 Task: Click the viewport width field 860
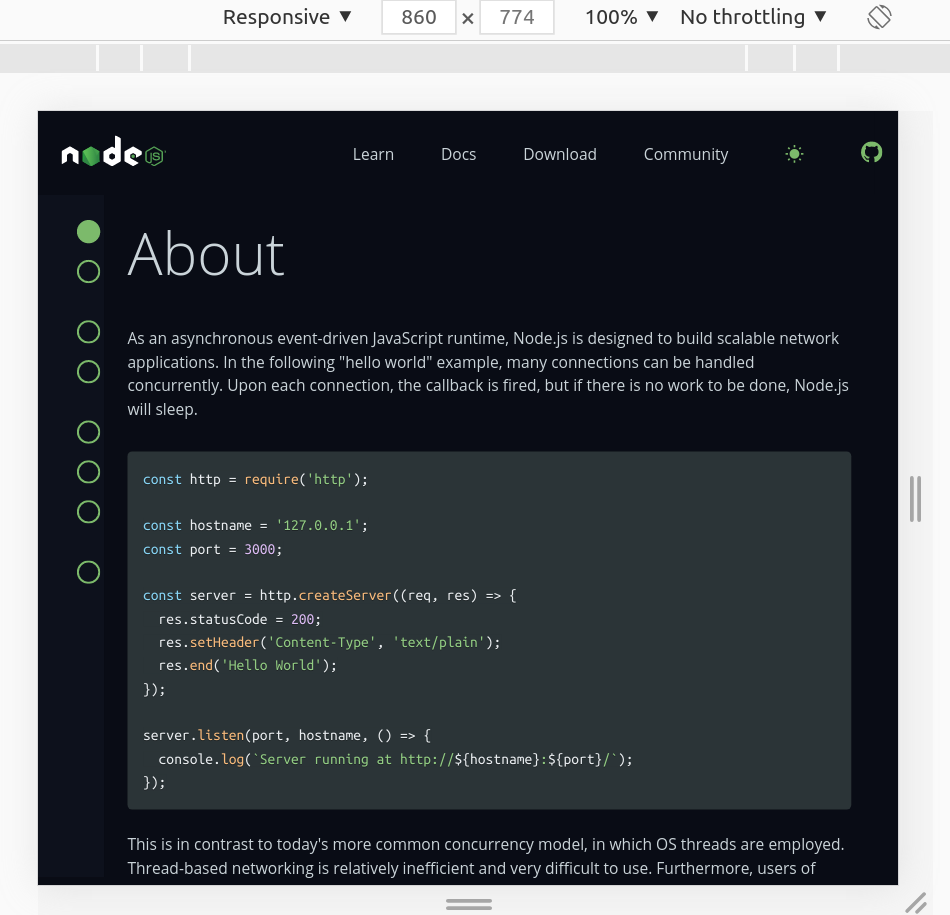pyautogui.click(x=419, y=17)
